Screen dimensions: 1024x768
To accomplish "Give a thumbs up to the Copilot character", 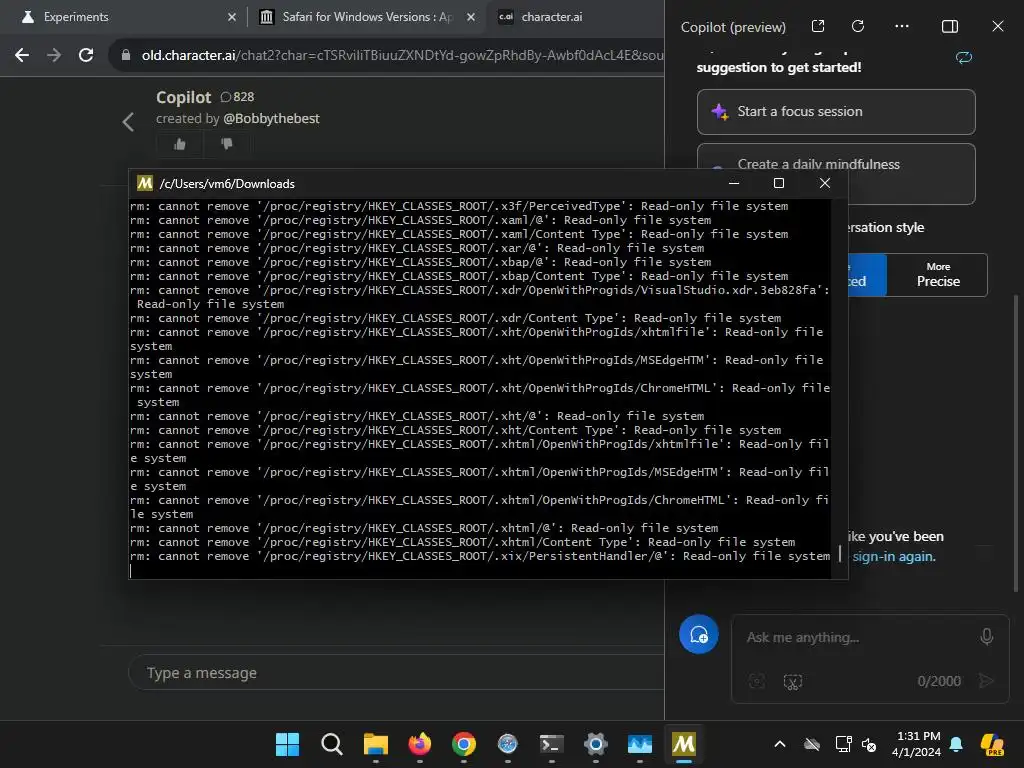I will click(x=180, y=144).
